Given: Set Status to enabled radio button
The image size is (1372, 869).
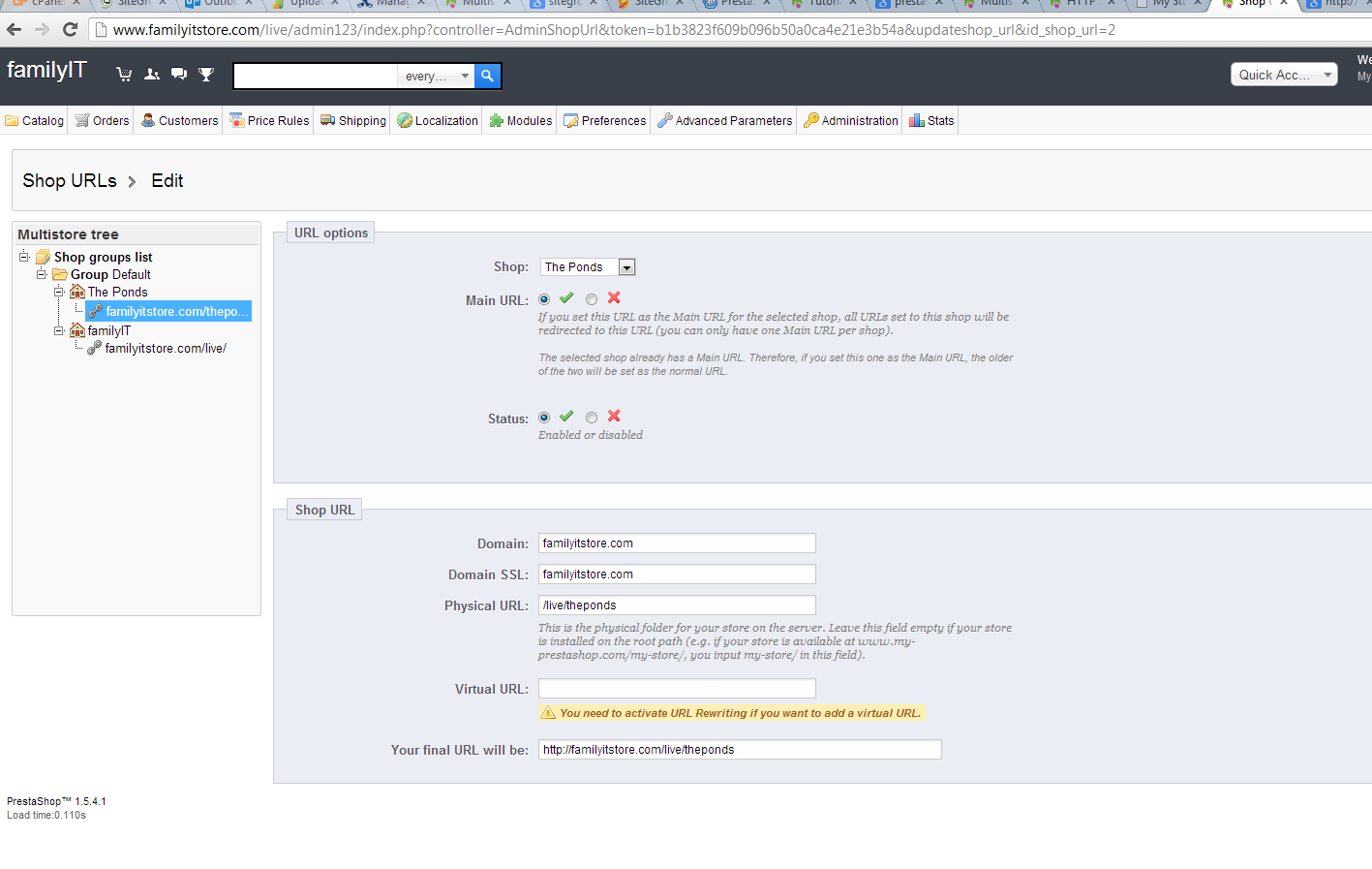Looking at the screenshot, I should (x=544, y=418).
